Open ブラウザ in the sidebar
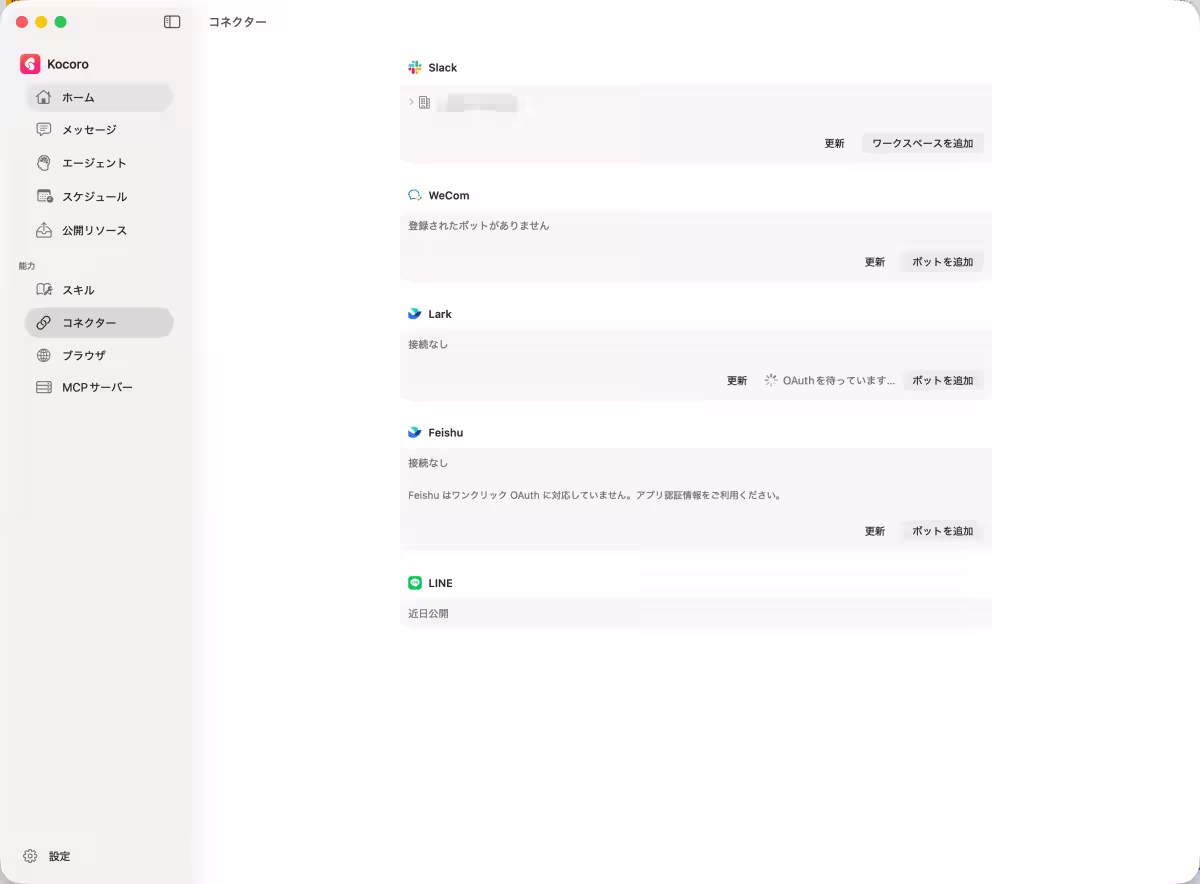 pos(99,355)
